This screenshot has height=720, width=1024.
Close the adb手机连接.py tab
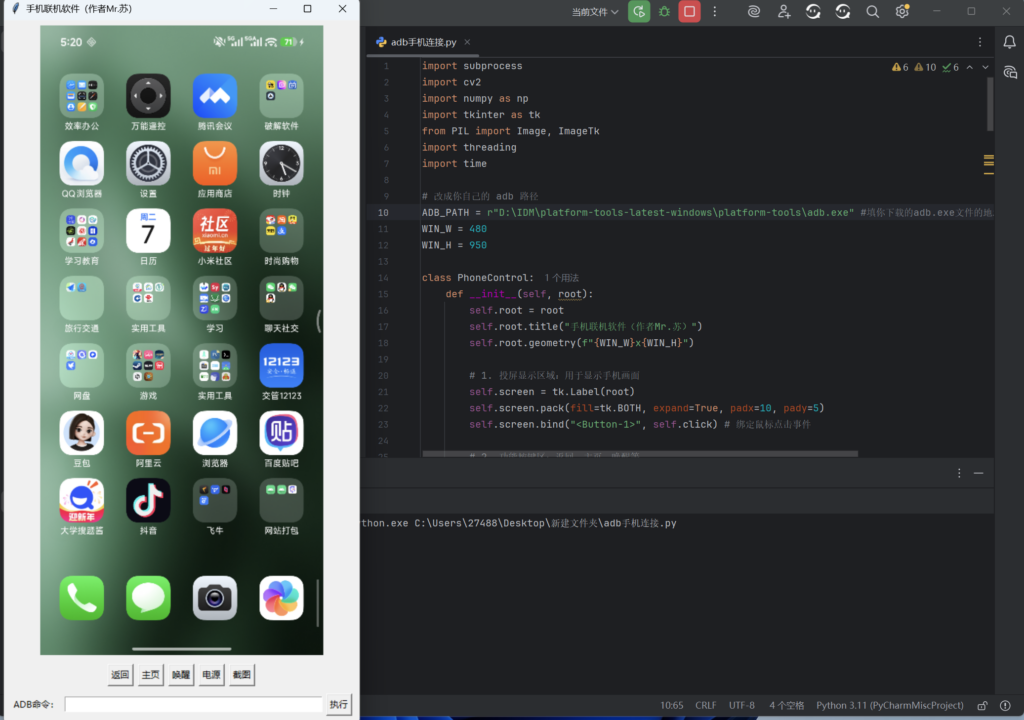(468, 42)
